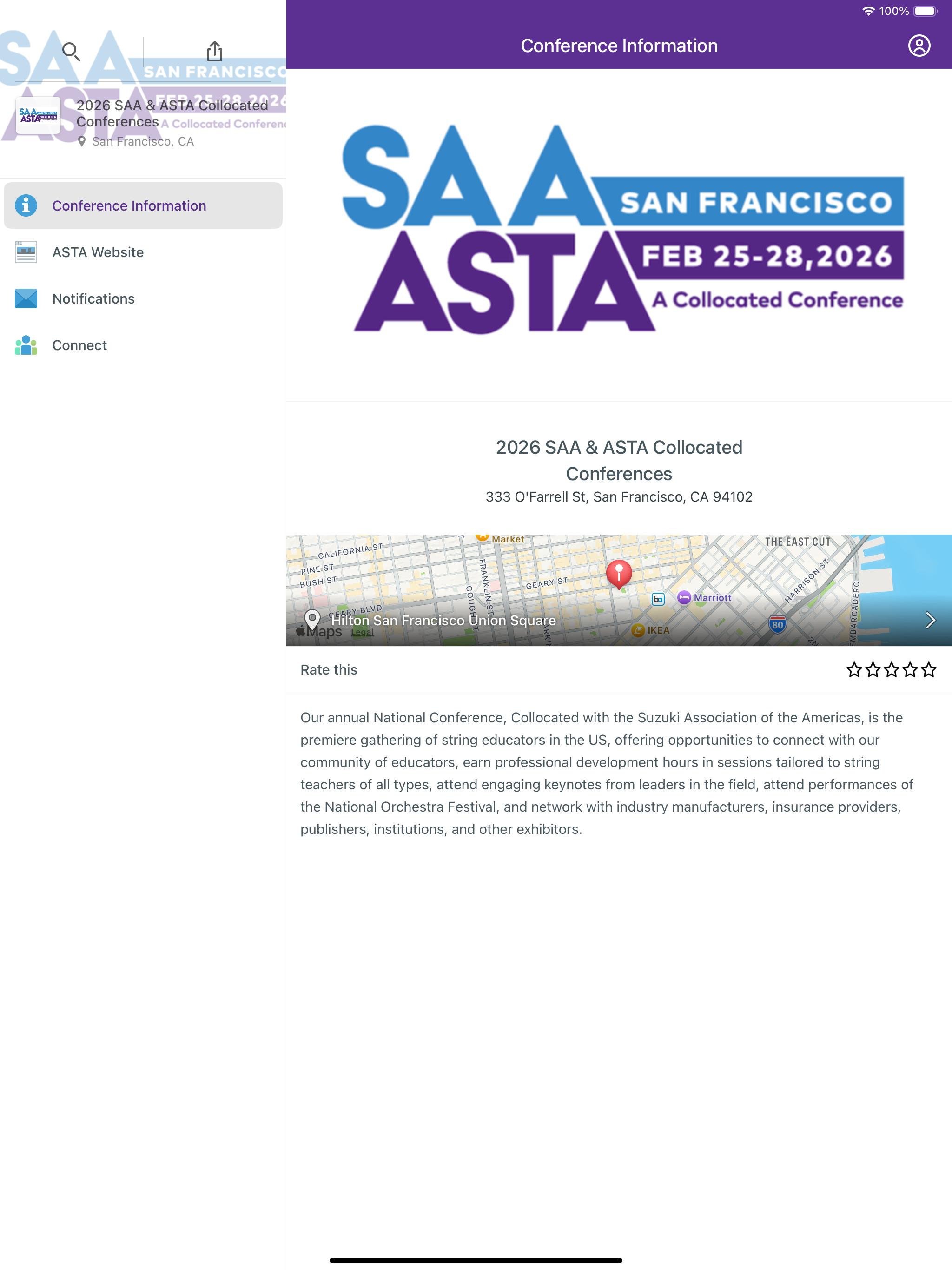Tap the small SAA ASTA event logo thumbnail
The width and height of the screenshot is (952, 1270).
click(x=39, y=115)
